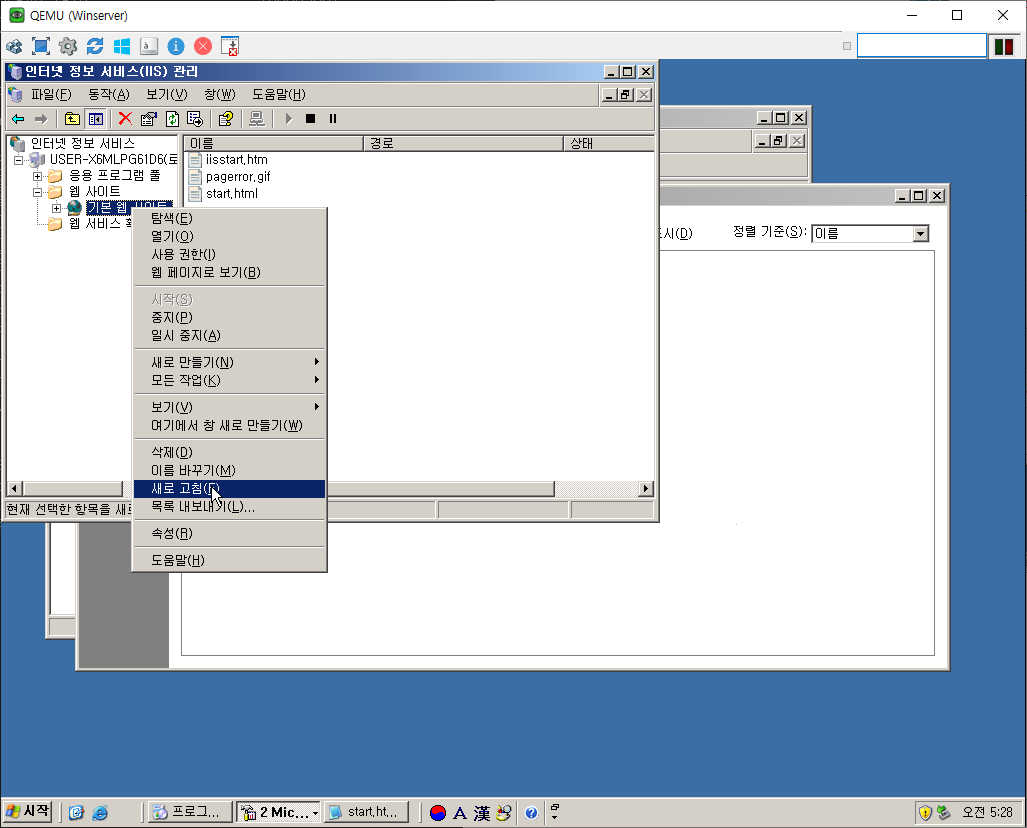Click QEMU window close-on-exit icon
Viewport: 1027px width, 828px height.
click(x=230, y=46)
